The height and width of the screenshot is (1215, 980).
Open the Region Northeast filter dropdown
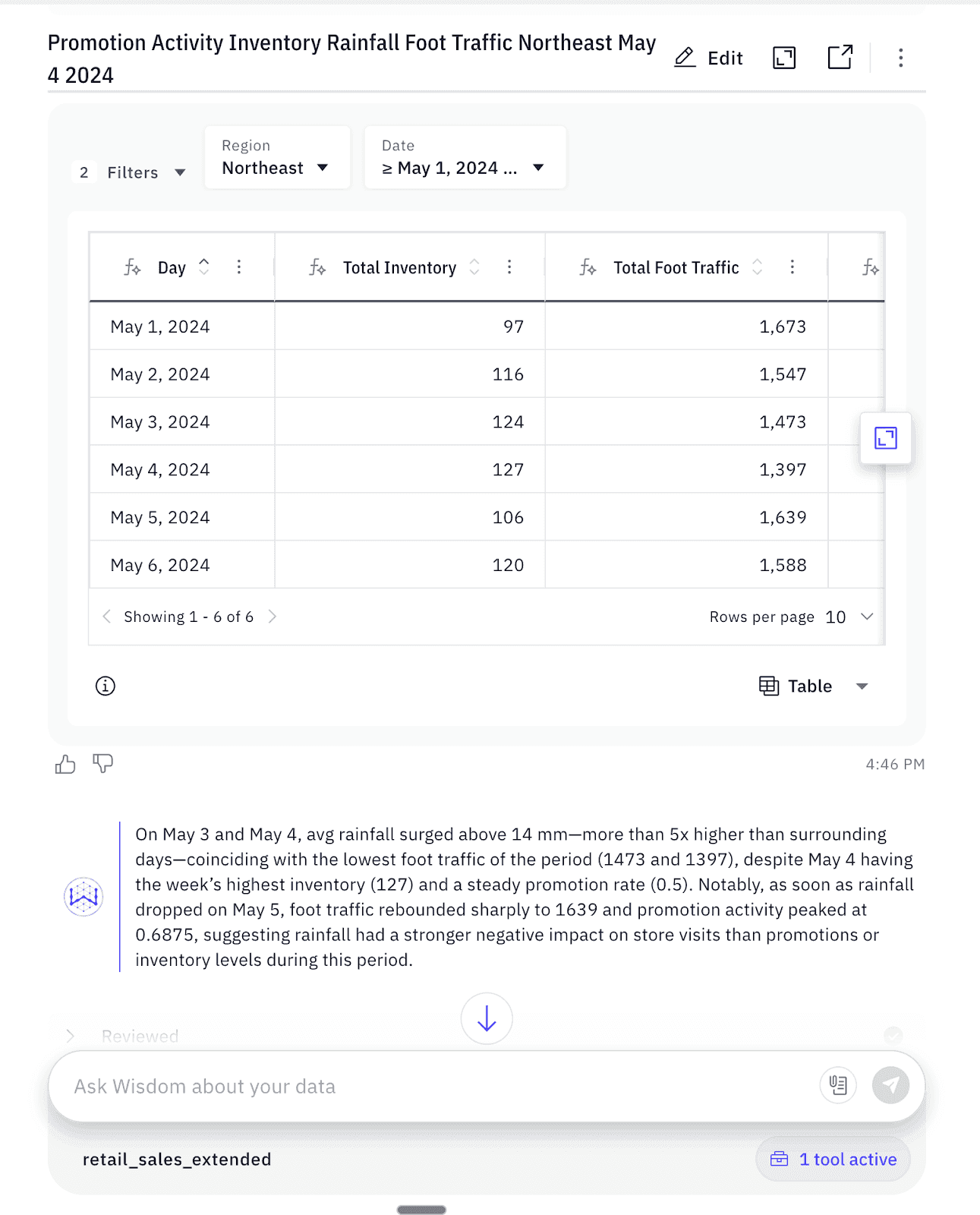(x=276, y=168)
